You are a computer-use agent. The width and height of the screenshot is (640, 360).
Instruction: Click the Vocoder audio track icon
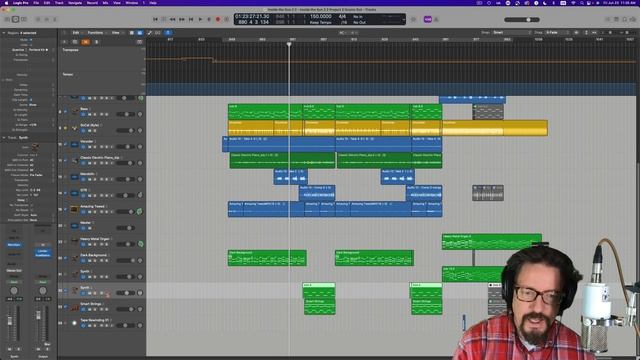[x=75, y=144]
